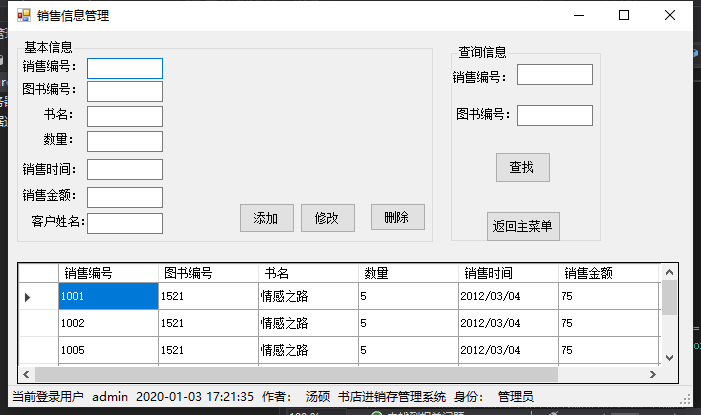Click the 数量 column header
Viewport: 701px width, 415px height.
point(409,273)
